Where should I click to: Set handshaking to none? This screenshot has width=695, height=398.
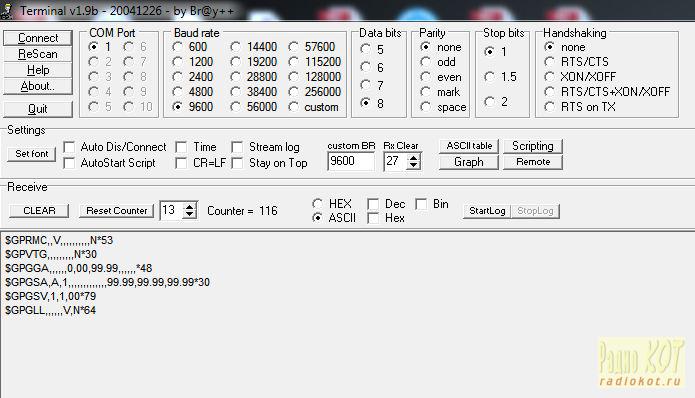point(550,47)
